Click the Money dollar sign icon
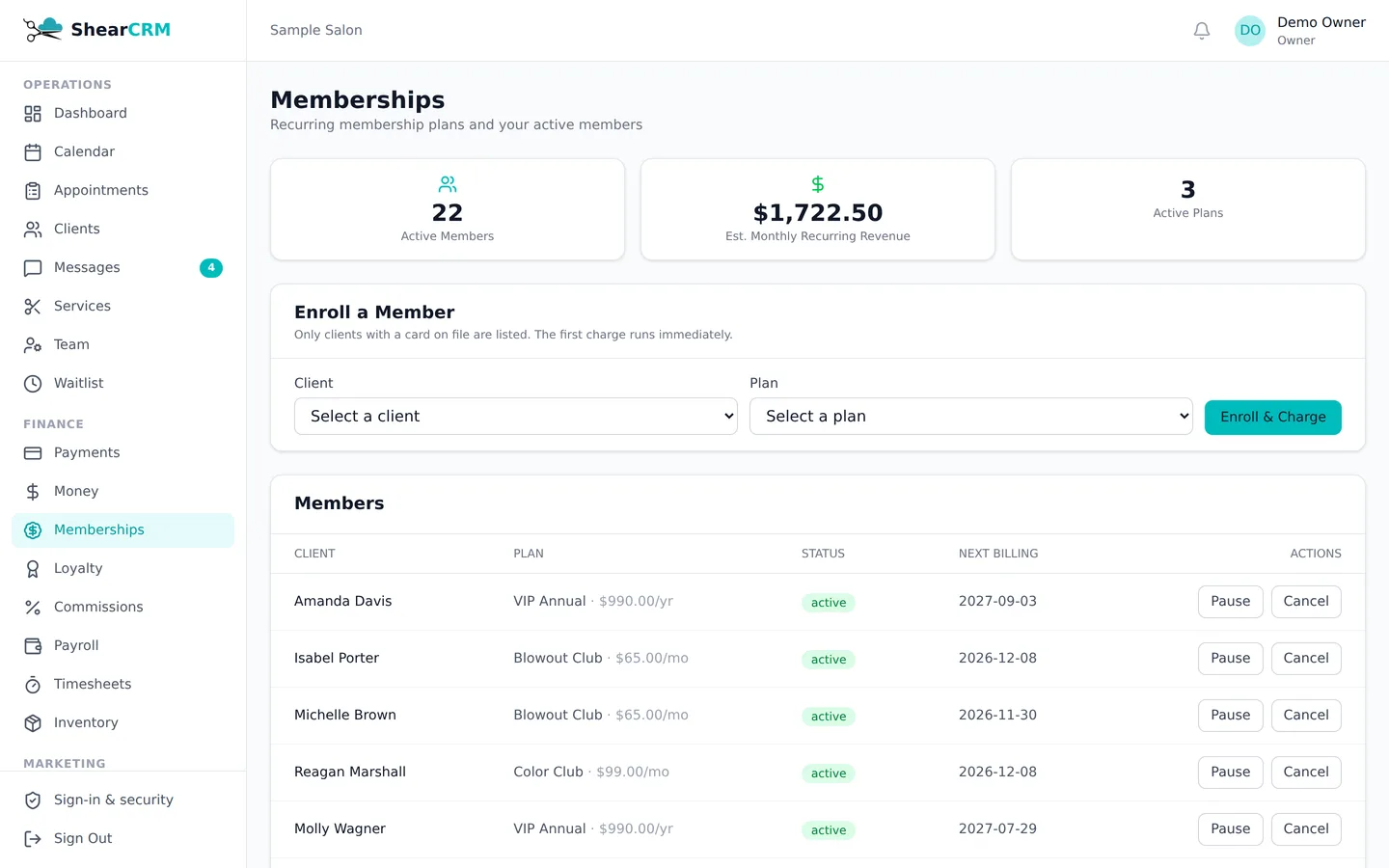Image resolution: width=1389 pixels, height=868 pixels. point(33,492)
